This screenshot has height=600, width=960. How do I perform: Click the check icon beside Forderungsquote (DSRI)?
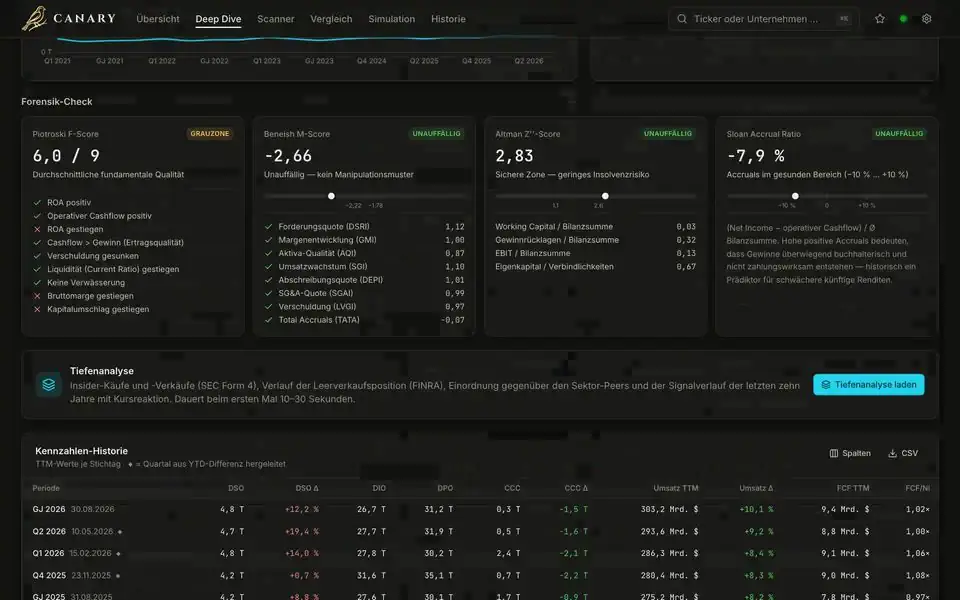tap(268, 227)
